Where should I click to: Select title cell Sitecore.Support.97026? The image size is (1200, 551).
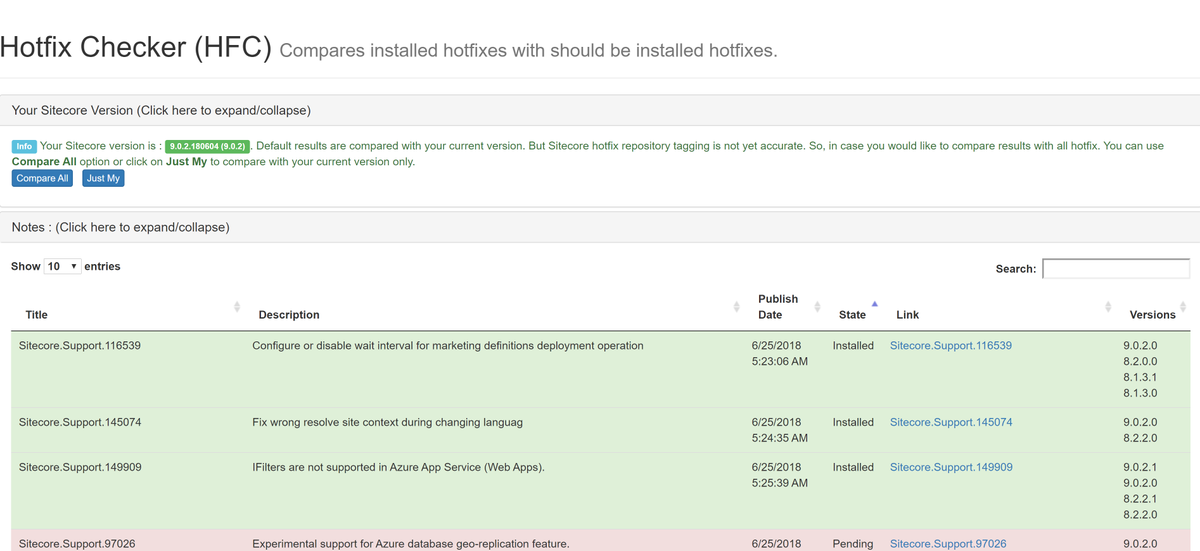click(77, 544)
